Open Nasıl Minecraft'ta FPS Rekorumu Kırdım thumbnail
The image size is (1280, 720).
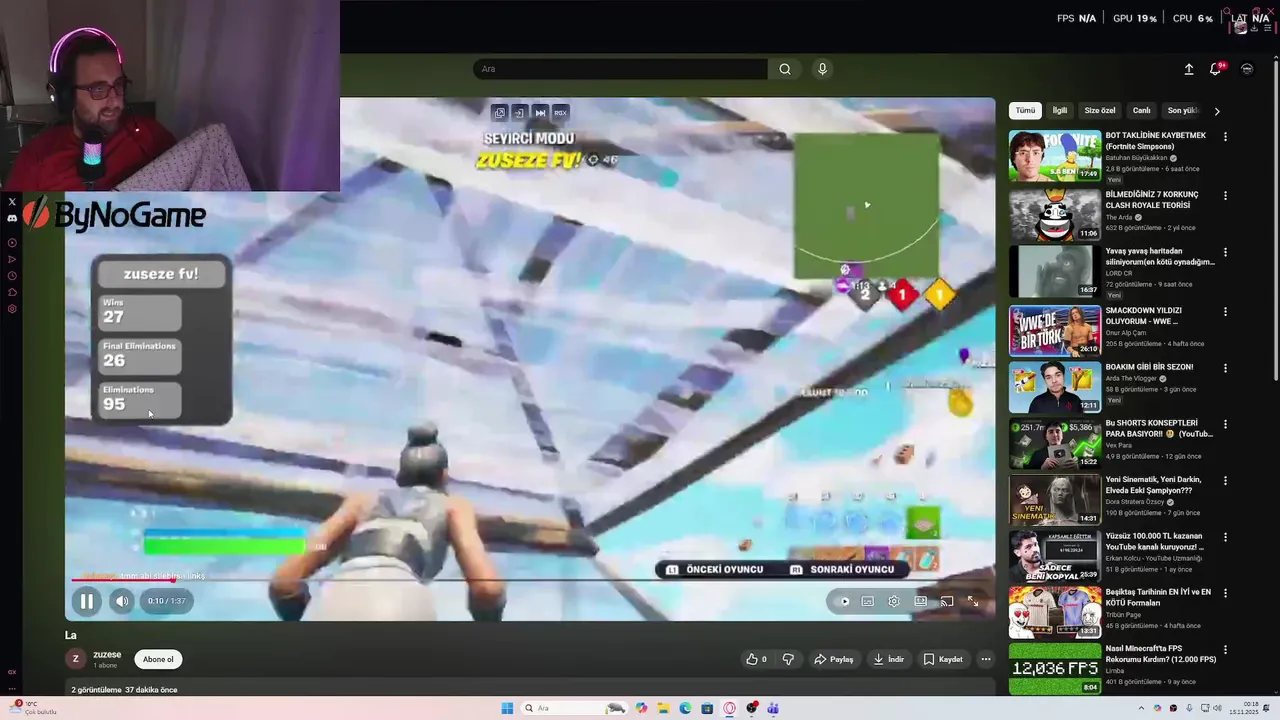1054,669
